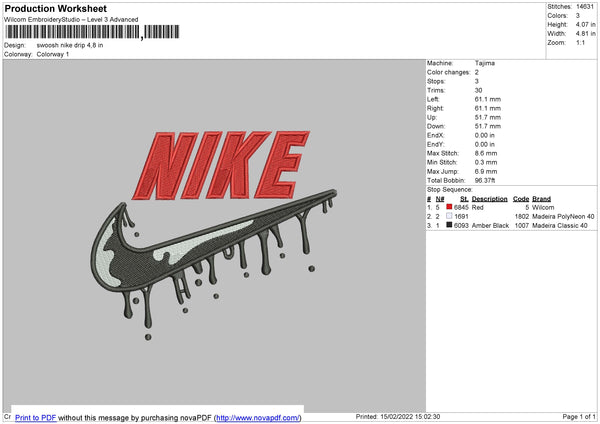Select the stitch number 6093

pyautogui.click(x=461, y=226)
